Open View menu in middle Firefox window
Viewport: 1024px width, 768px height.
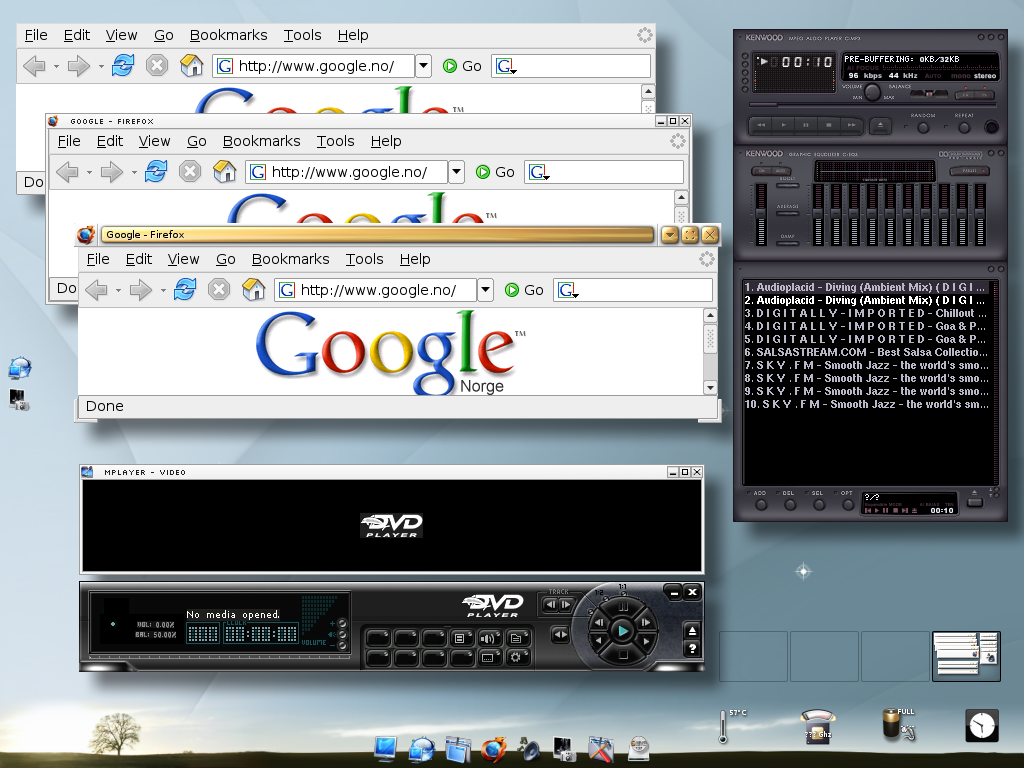[x=154, y=141]
